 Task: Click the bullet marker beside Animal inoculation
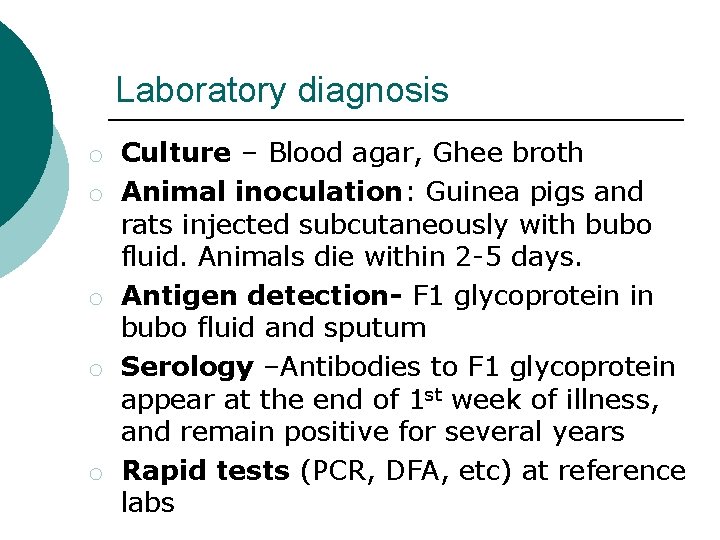(x=96, y=195)
